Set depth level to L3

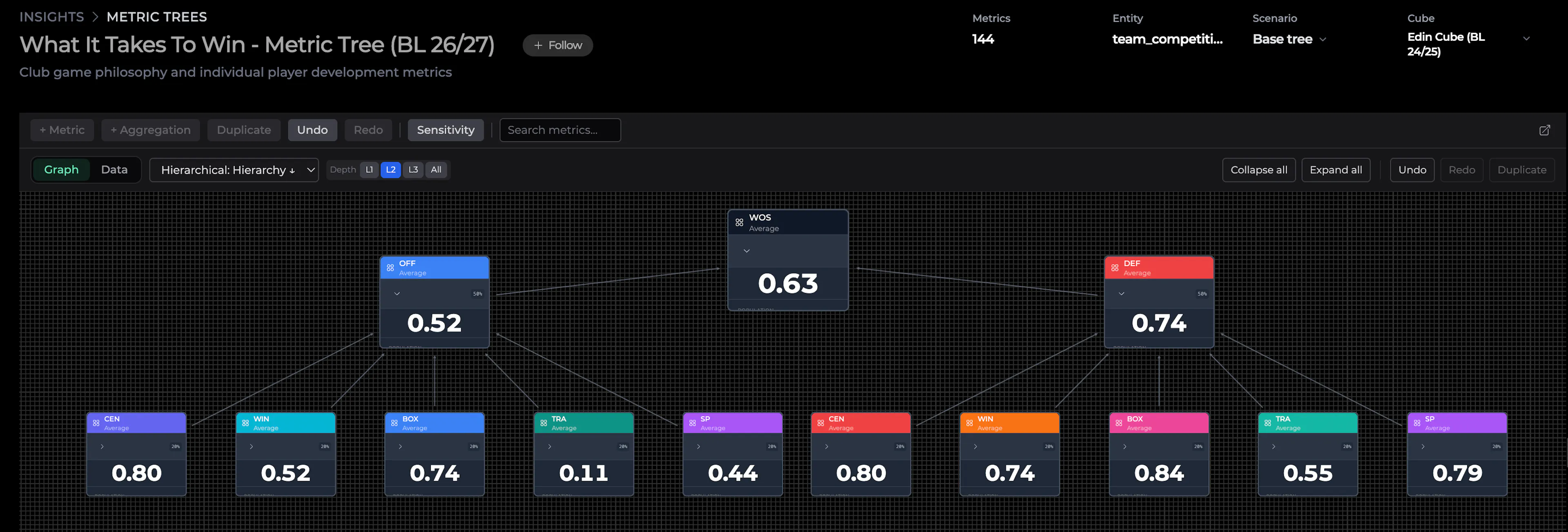pyautogui.click(x=413, y=170)
